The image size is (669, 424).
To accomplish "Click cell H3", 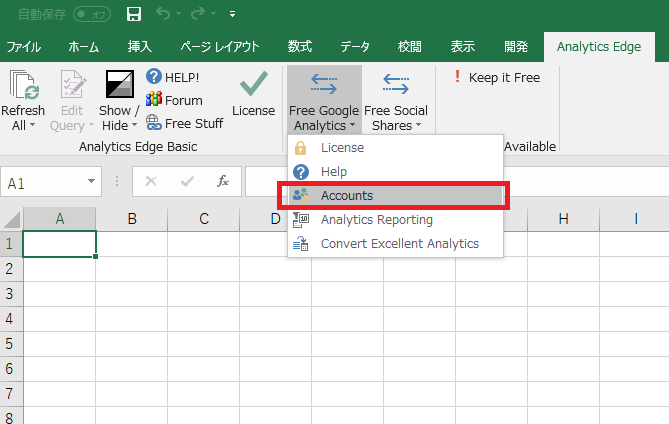I will click(x=563, y=294).
